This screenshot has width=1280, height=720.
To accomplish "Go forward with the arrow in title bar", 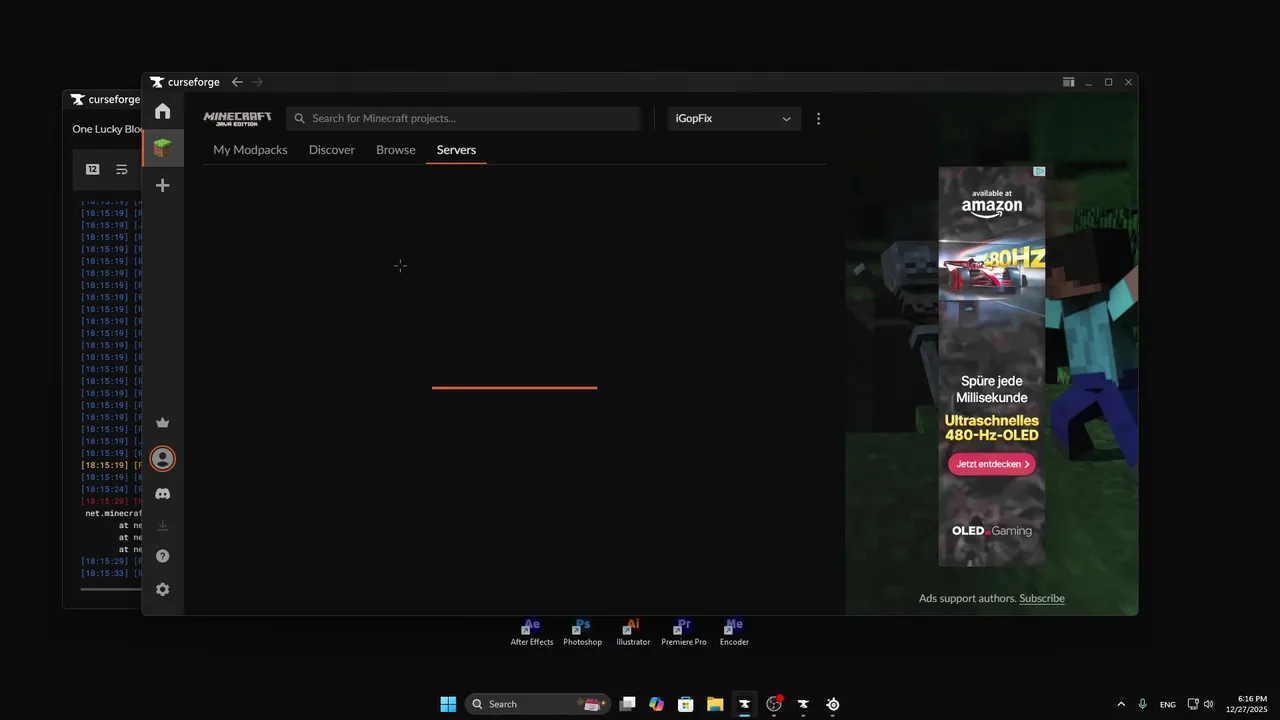I will 257,82.
